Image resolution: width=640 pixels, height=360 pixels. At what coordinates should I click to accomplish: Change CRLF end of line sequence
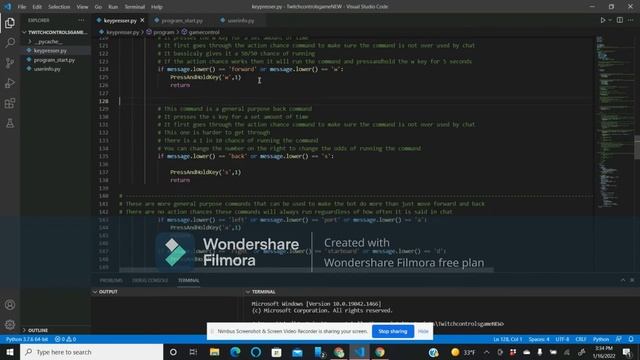coord(581,340)
